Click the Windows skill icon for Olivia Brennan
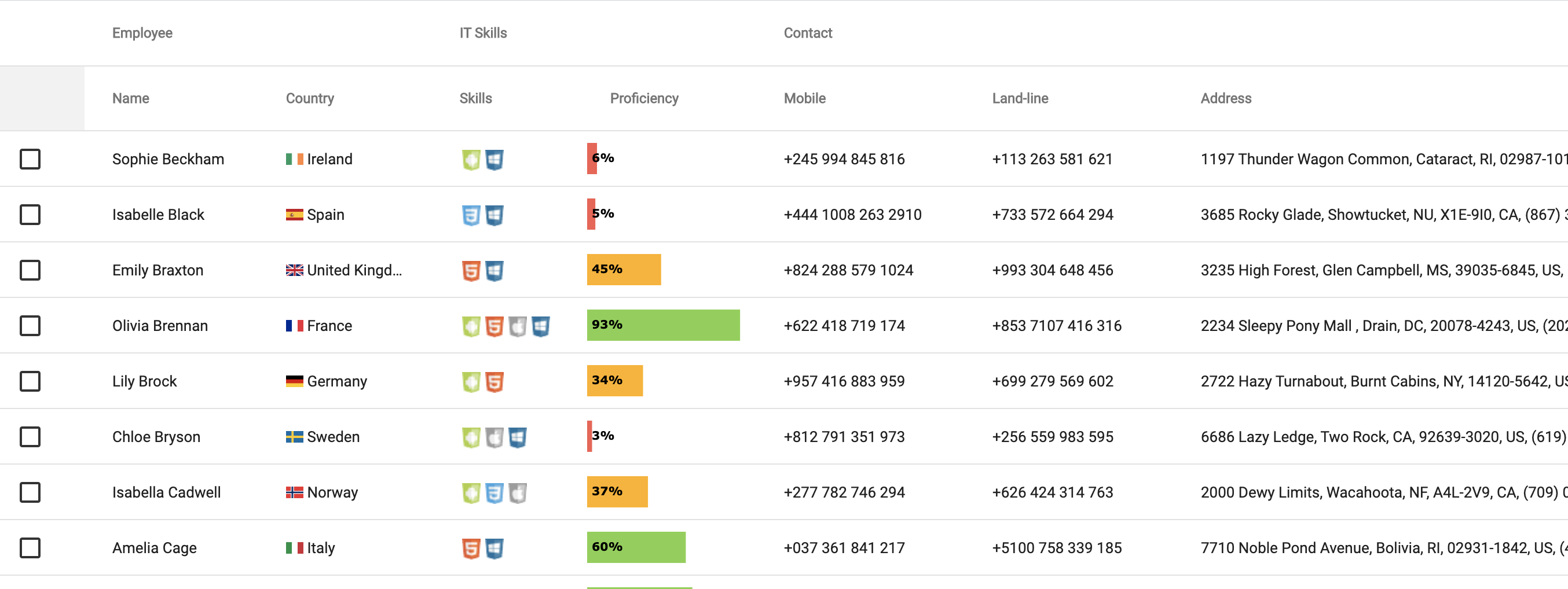 pyautogui.click(x=541, y=326)
